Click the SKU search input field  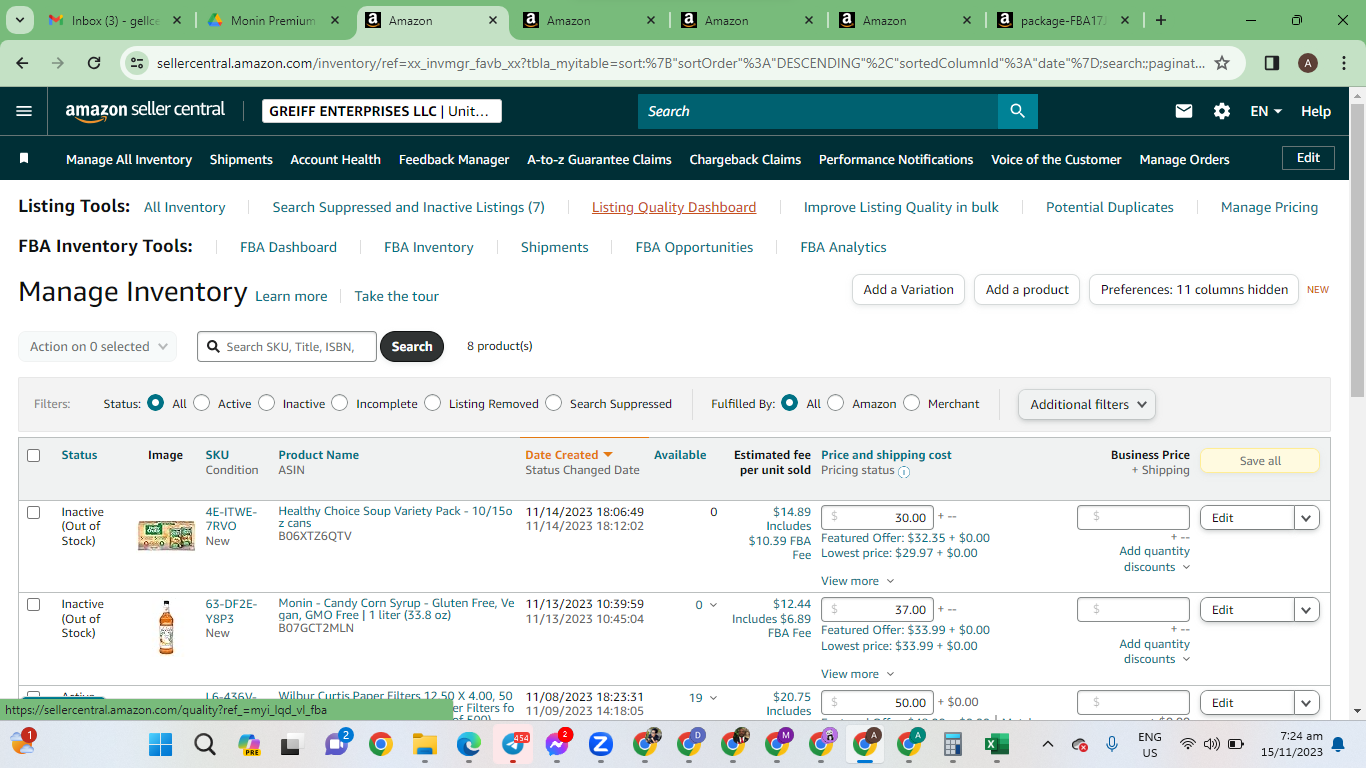click(287, 346)
